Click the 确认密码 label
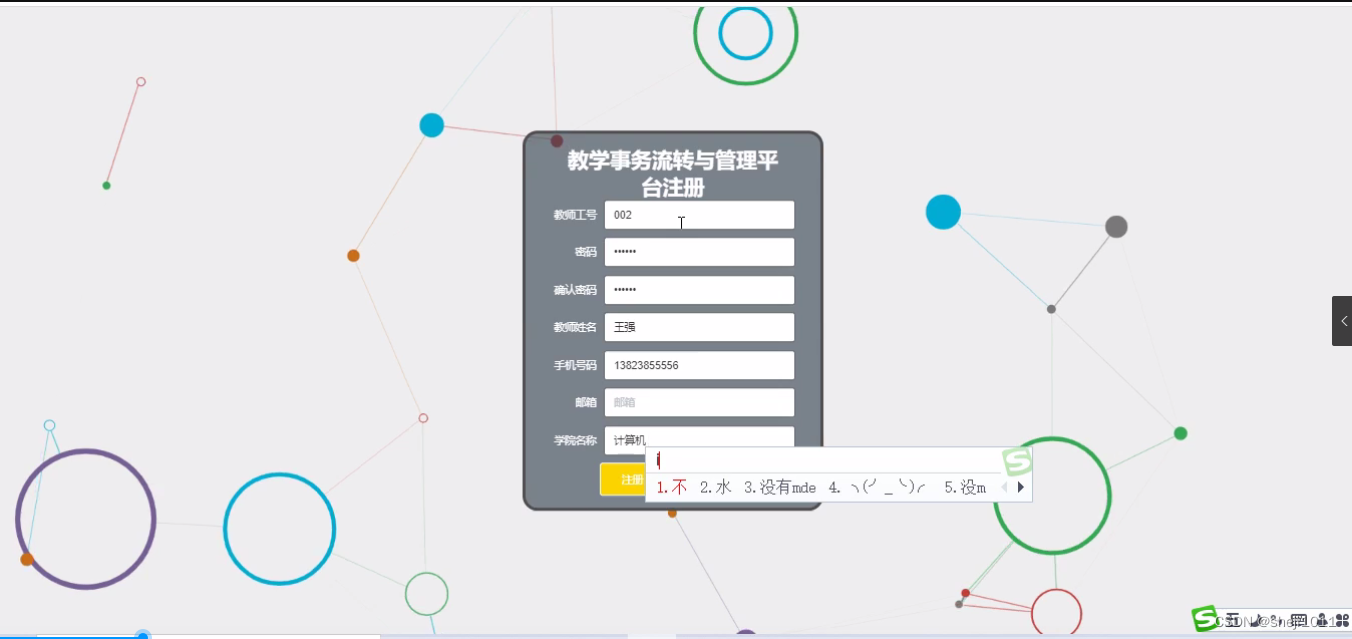The height and width of the screenshot is (639, 1352). 575,290
